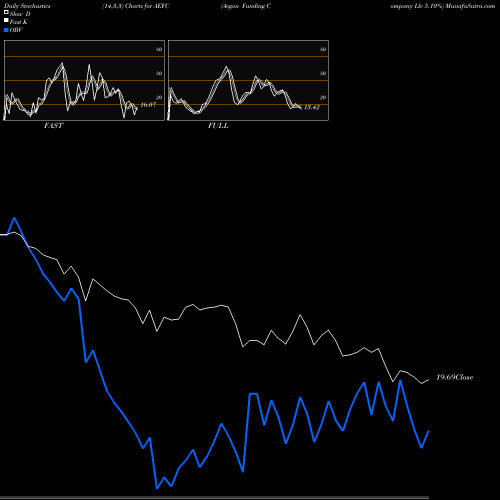Screen dimensions: 500x500
Task: Click the 'Daily Stochastics' title text
Action: [x=27, y=6]
